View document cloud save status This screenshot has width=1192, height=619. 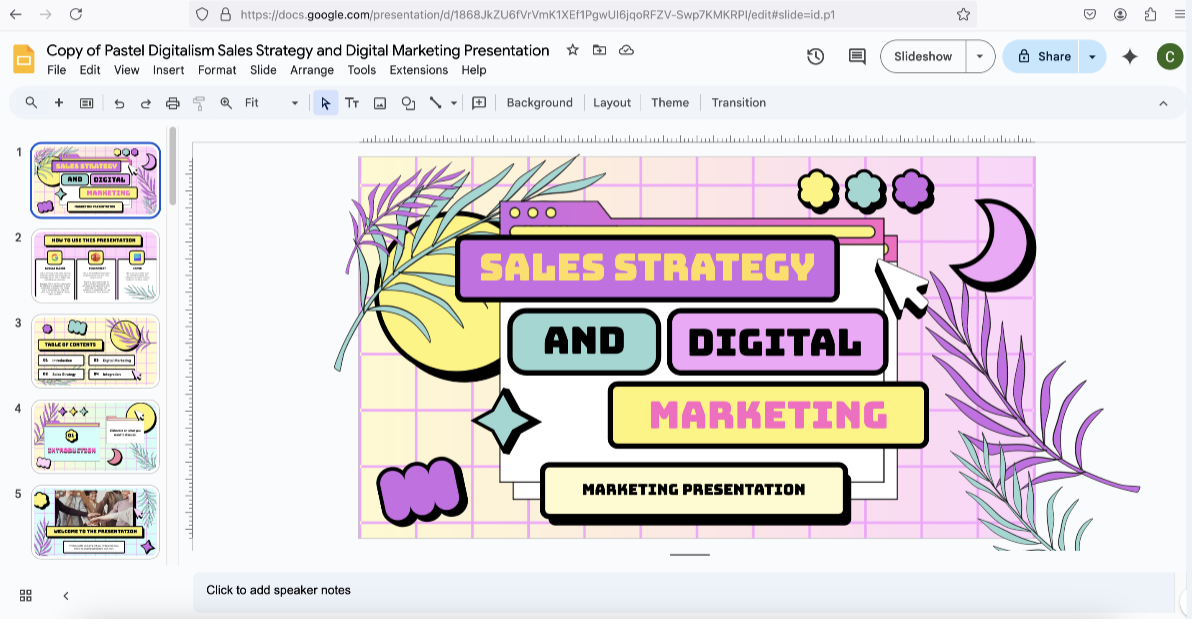(x=626, y=50)
